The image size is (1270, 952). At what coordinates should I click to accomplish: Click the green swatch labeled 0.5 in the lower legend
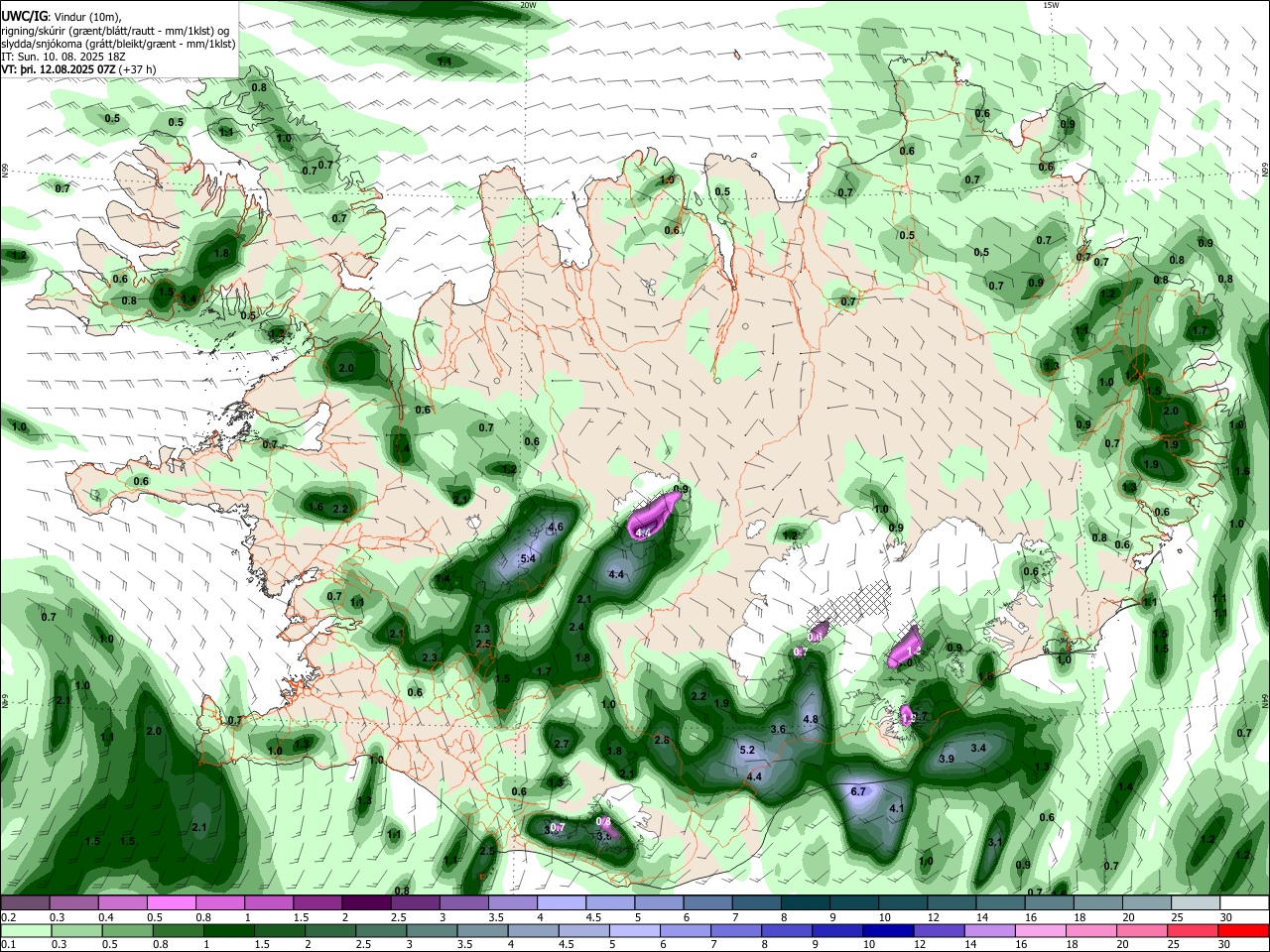pos(127,931)
